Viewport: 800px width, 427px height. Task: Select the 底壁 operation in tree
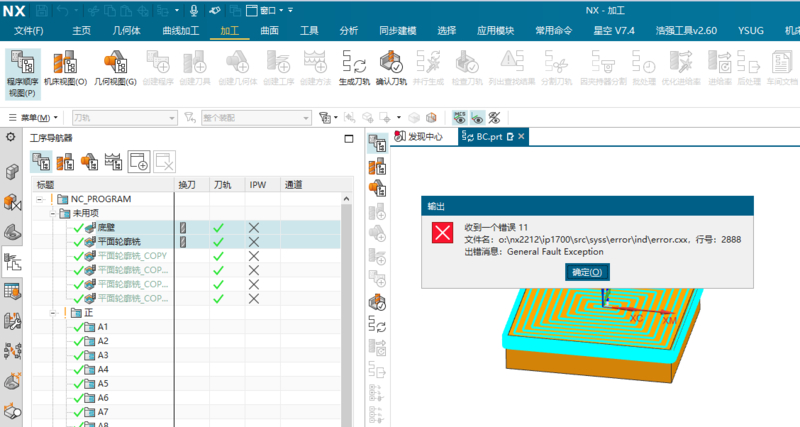coord(105,228)
